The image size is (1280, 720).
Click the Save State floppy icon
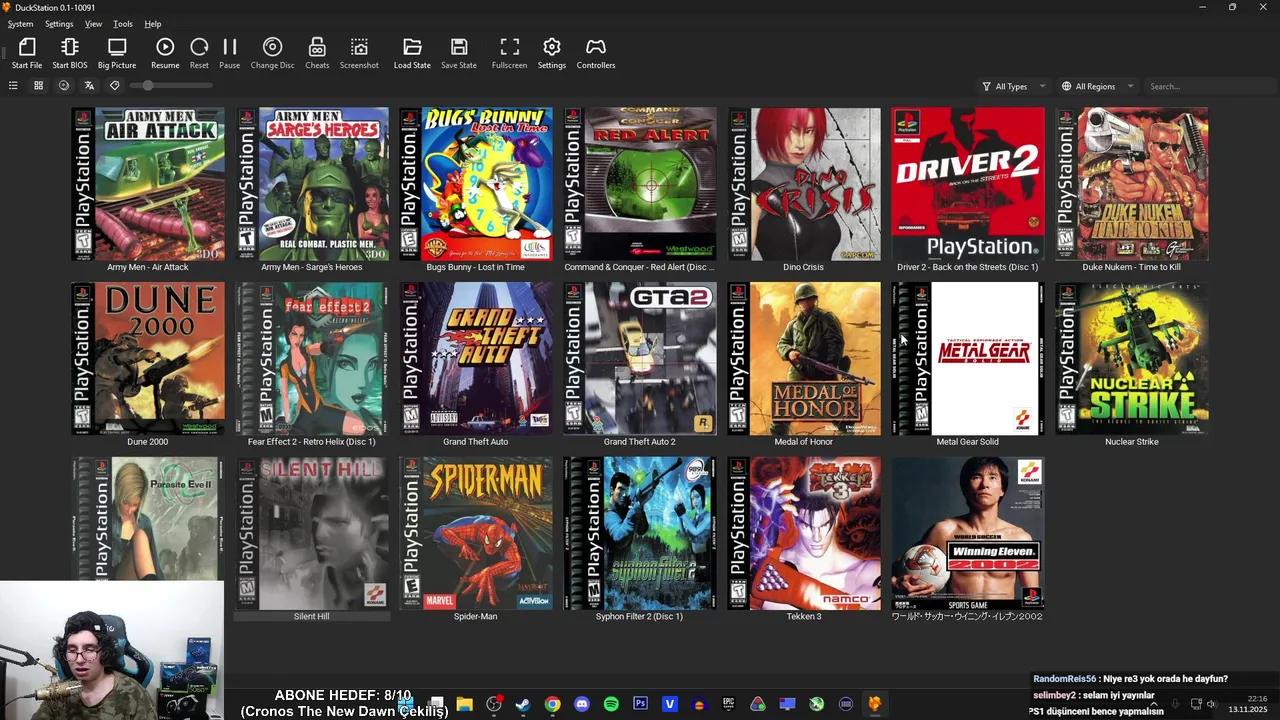coord(459,53)
